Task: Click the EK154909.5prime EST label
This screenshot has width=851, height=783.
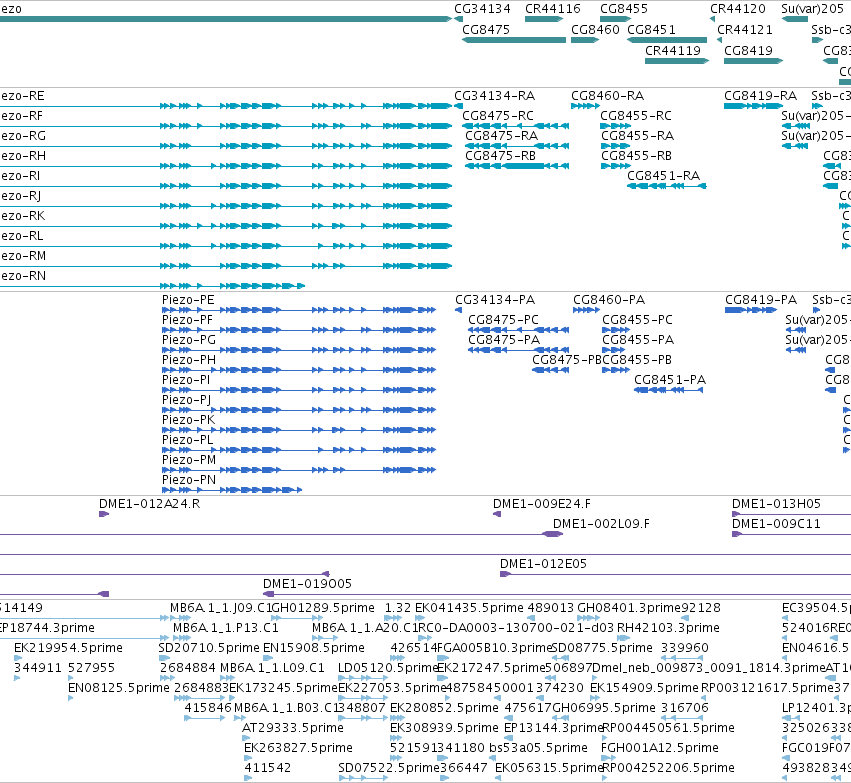Action: [x=644, y=689]
